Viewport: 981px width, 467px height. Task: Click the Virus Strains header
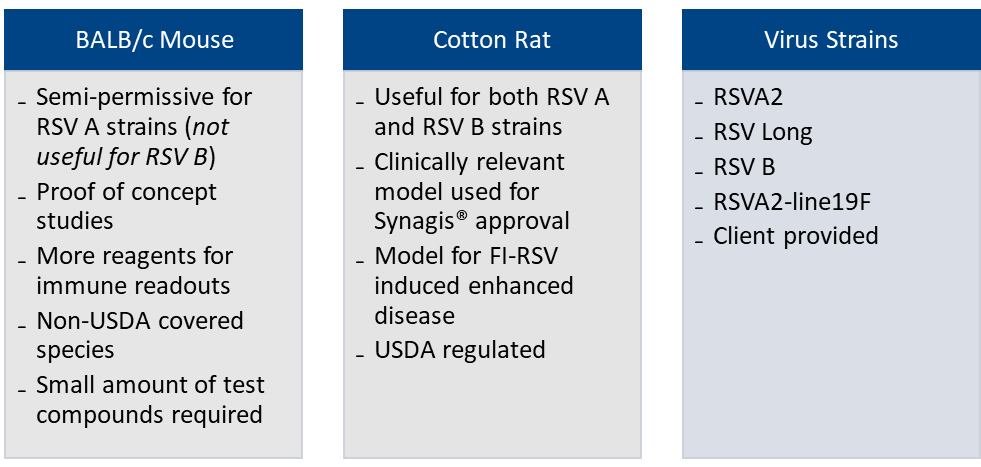tap(831, 39)
